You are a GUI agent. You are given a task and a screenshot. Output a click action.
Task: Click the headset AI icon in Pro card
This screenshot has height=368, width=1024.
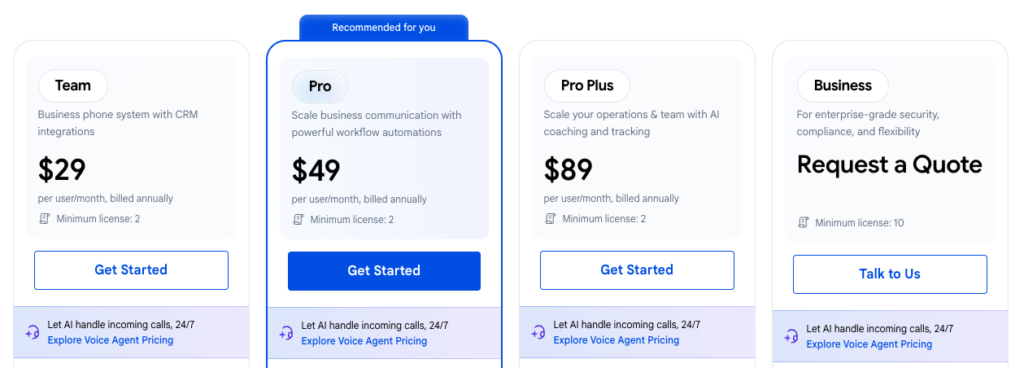click(x=286, y=333)
